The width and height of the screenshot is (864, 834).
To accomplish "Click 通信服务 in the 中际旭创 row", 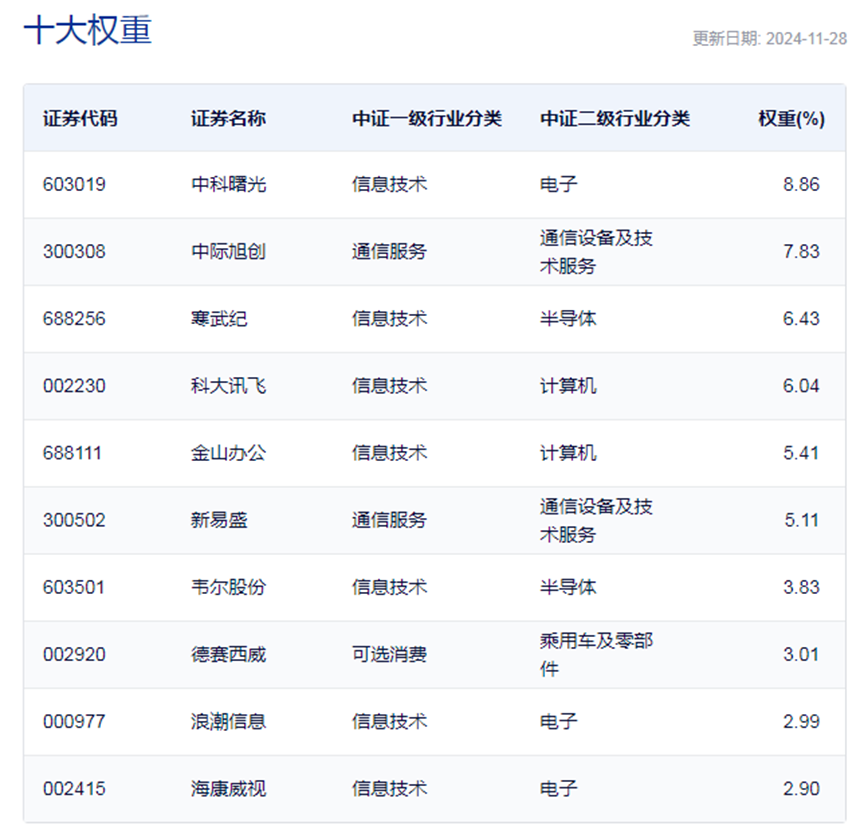I will 390,251.
